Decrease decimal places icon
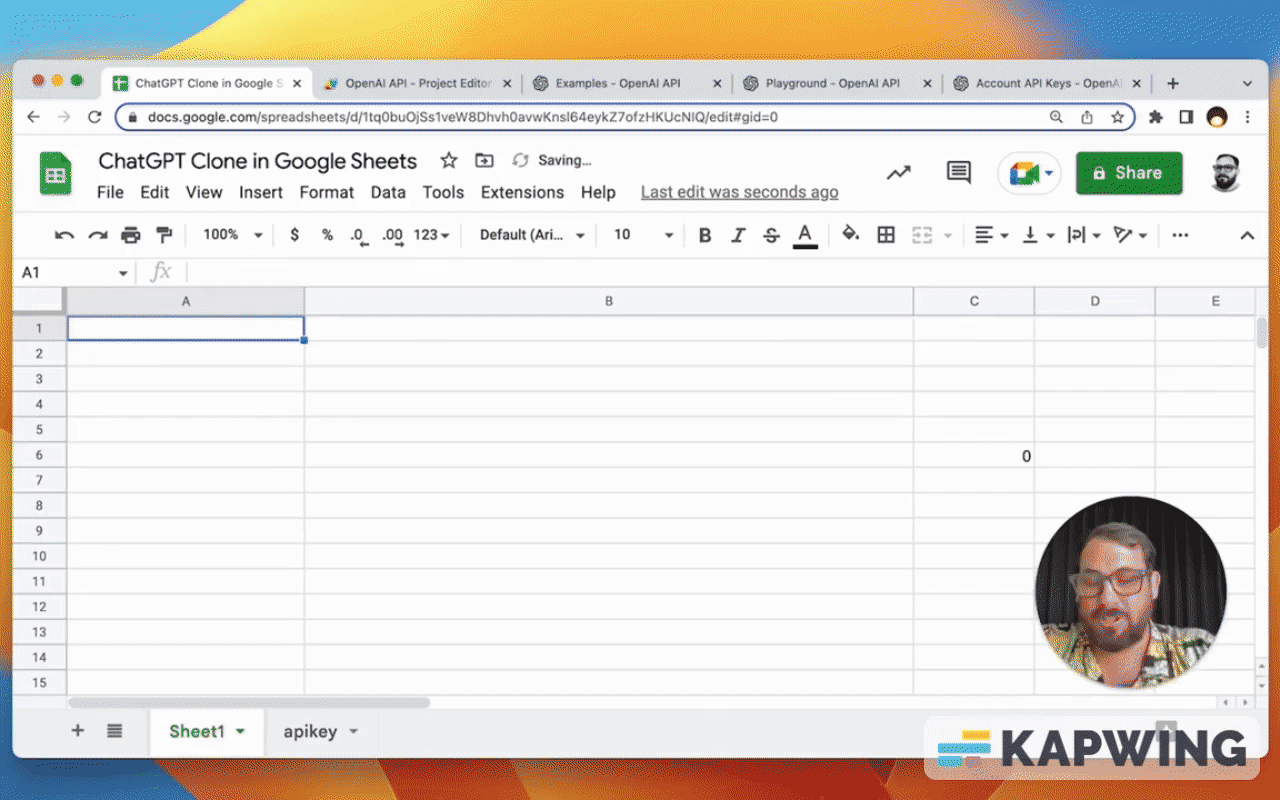The width and height of the screenshot is (1280, 800). [x=359, y=236]
